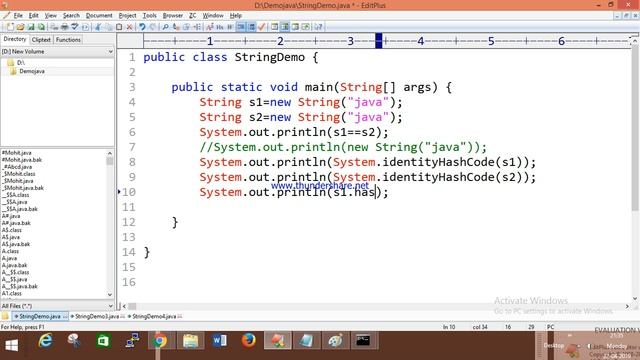
Task: Select A.java.bak in file list
Action: (14, 265)
